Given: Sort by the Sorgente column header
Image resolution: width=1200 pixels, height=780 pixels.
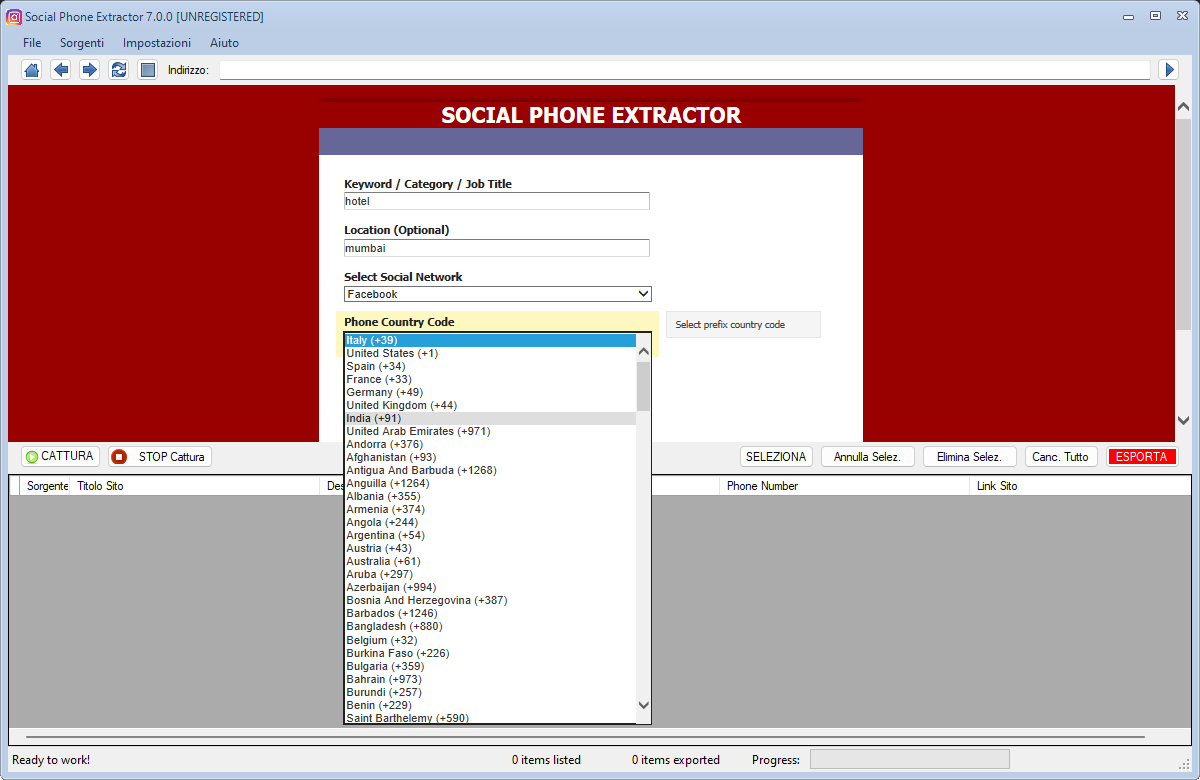Looking at the screenshot, I should (x=45, y=486).
